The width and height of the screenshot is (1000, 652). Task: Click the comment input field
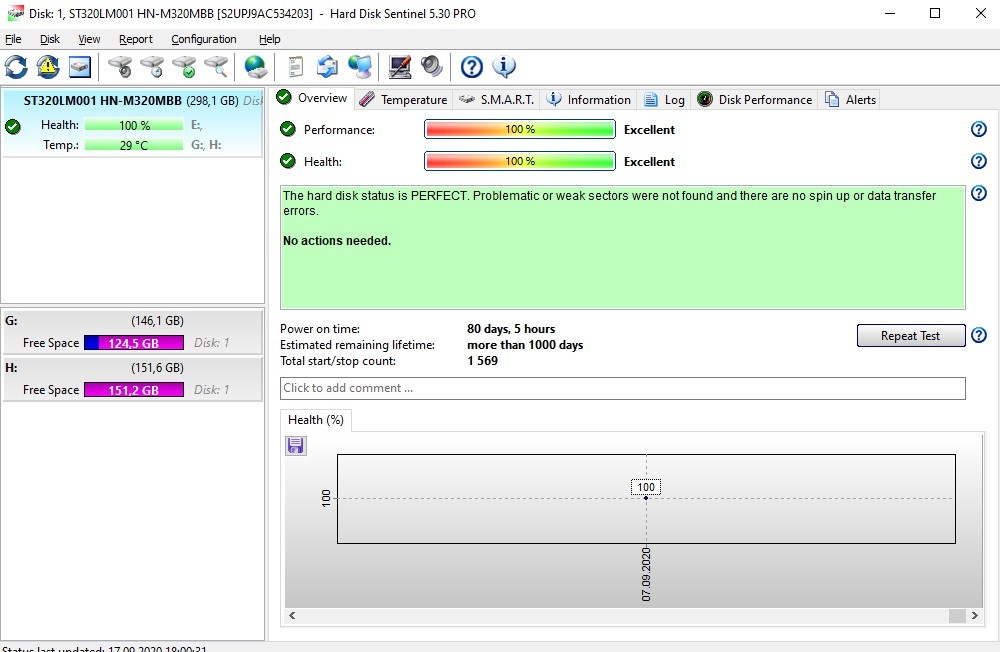[x=622, y=389]
